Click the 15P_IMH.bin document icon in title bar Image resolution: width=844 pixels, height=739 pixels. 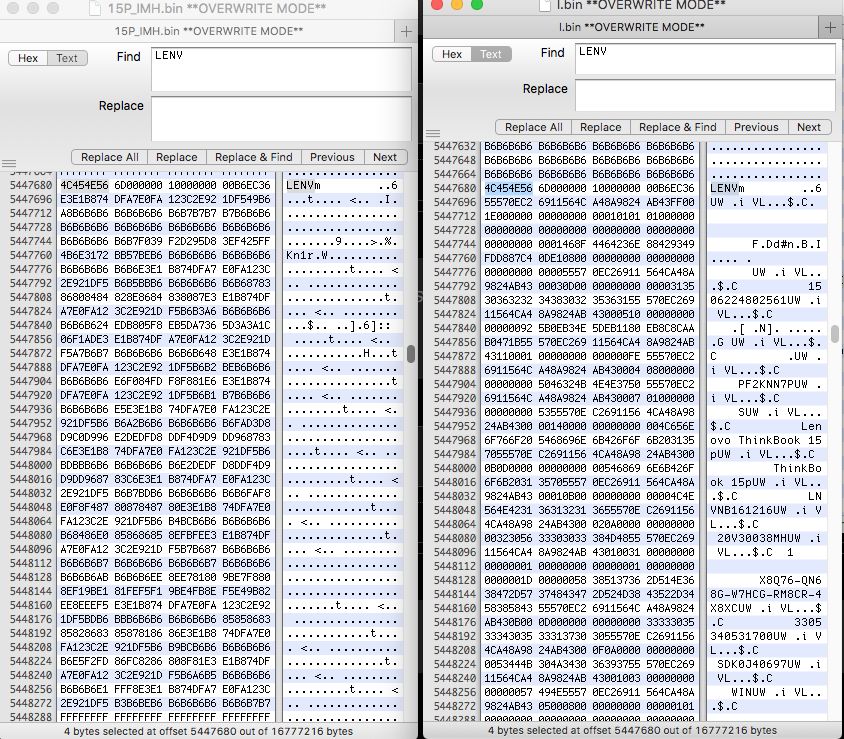tap(95, 9)
